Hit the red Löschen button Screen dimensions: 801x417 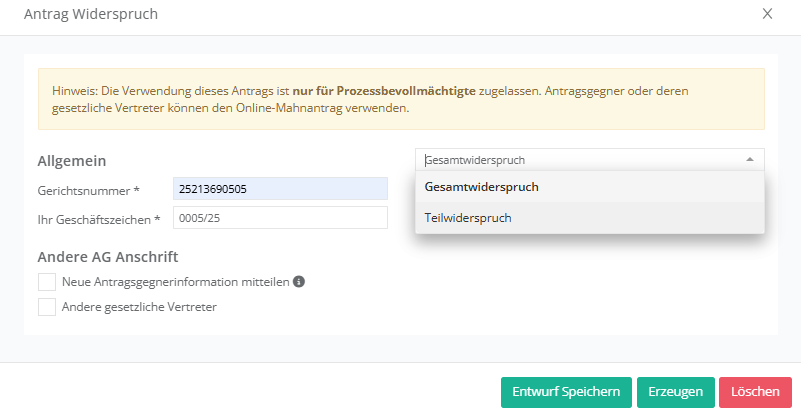(x=755, y=392)
